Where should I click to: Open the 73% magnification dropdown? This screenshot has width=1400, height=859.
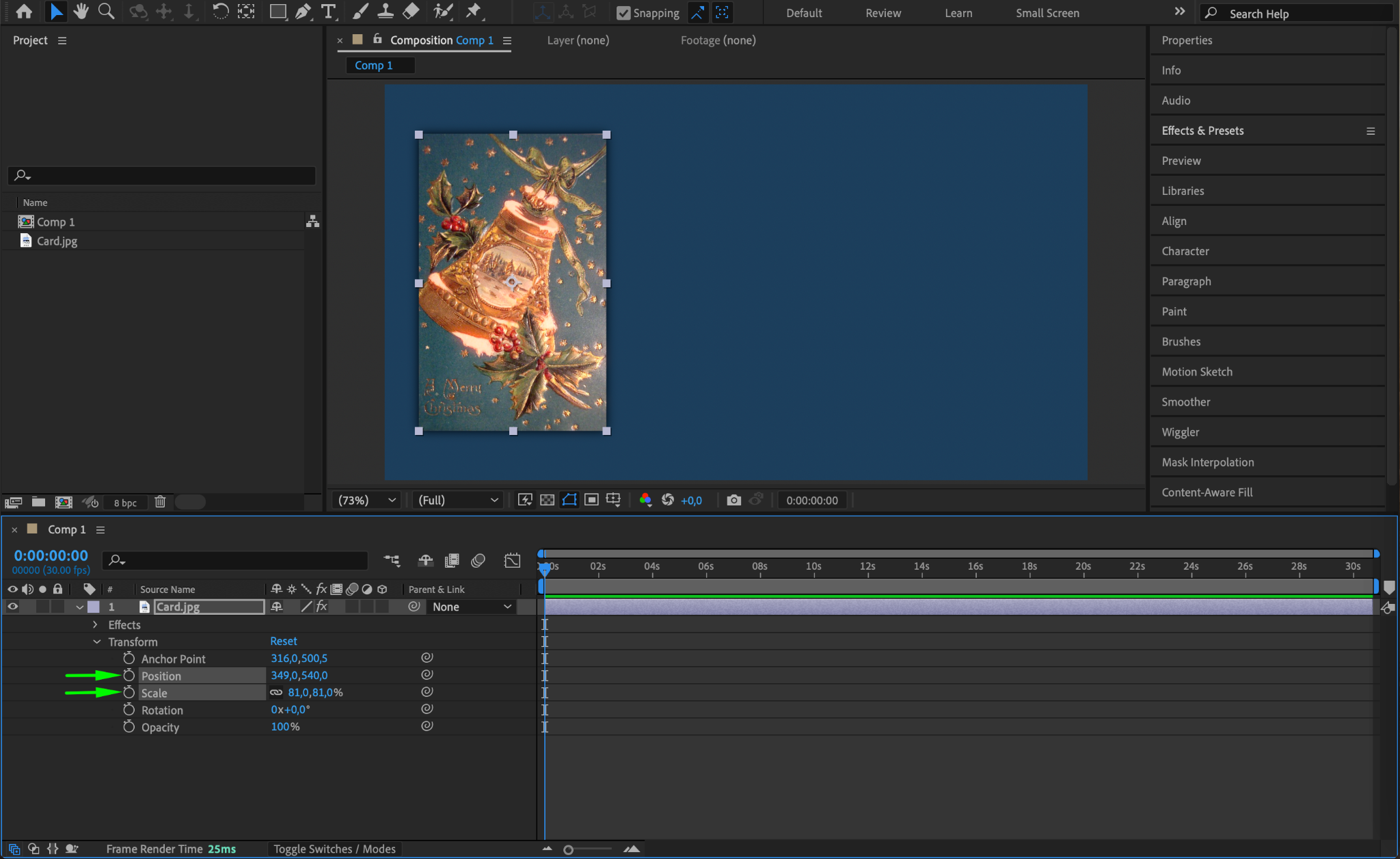point(366,500)
